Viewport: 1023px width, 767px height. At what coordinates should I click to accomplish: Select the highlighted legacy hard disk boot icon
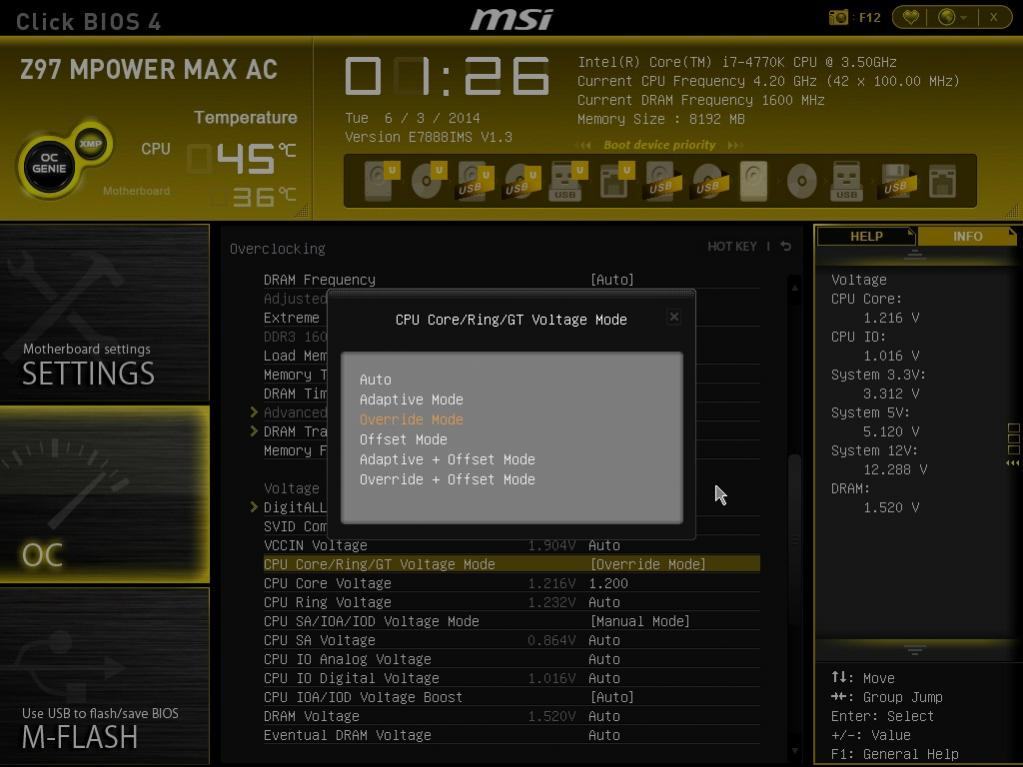pyautogui.click(x=754, y=181)
